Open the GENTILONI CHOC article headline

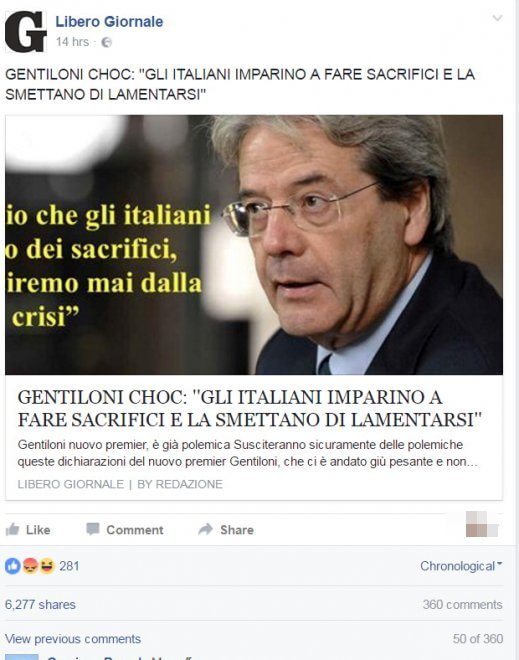[250, 408]
